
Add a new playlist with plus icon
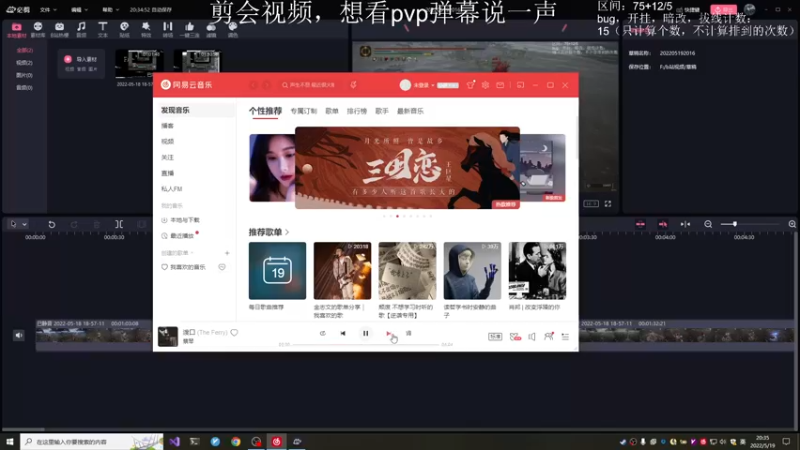227,253
